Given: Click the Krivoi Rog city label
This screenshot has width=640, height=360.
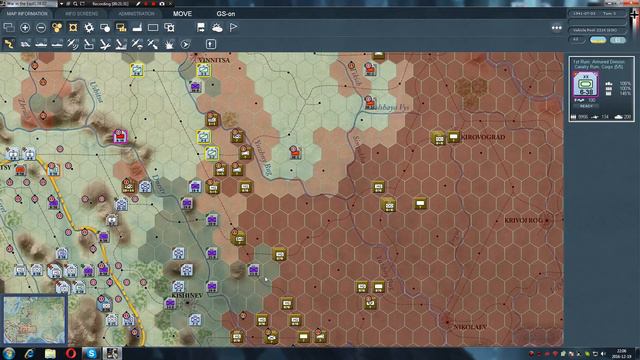Looking at the screenshot, I should pos(523,220).
